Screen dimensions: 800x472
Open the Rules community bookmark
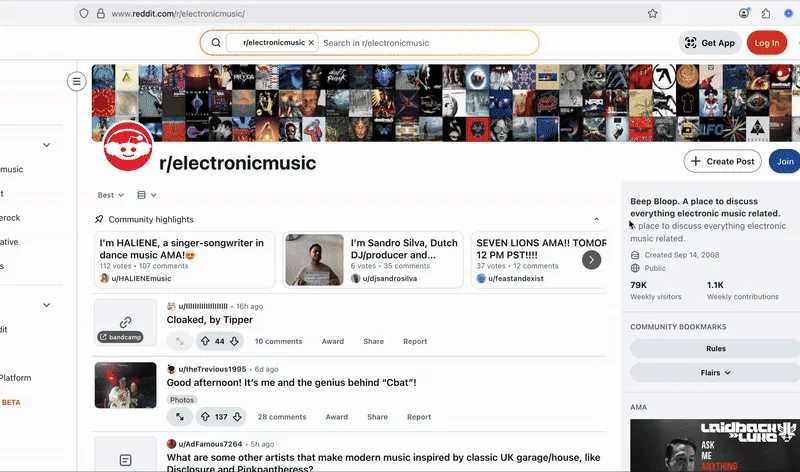715,349
